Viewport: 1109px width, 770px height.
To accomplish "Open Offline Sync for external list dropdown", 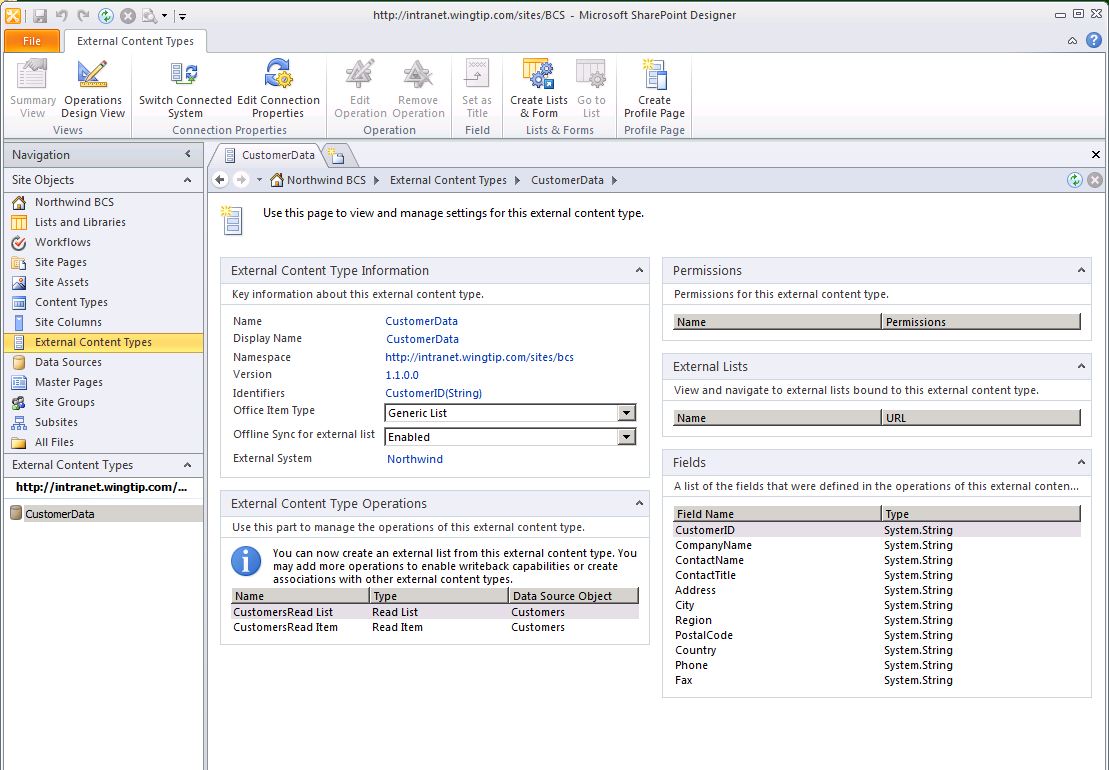I will [x=627, y=437].
